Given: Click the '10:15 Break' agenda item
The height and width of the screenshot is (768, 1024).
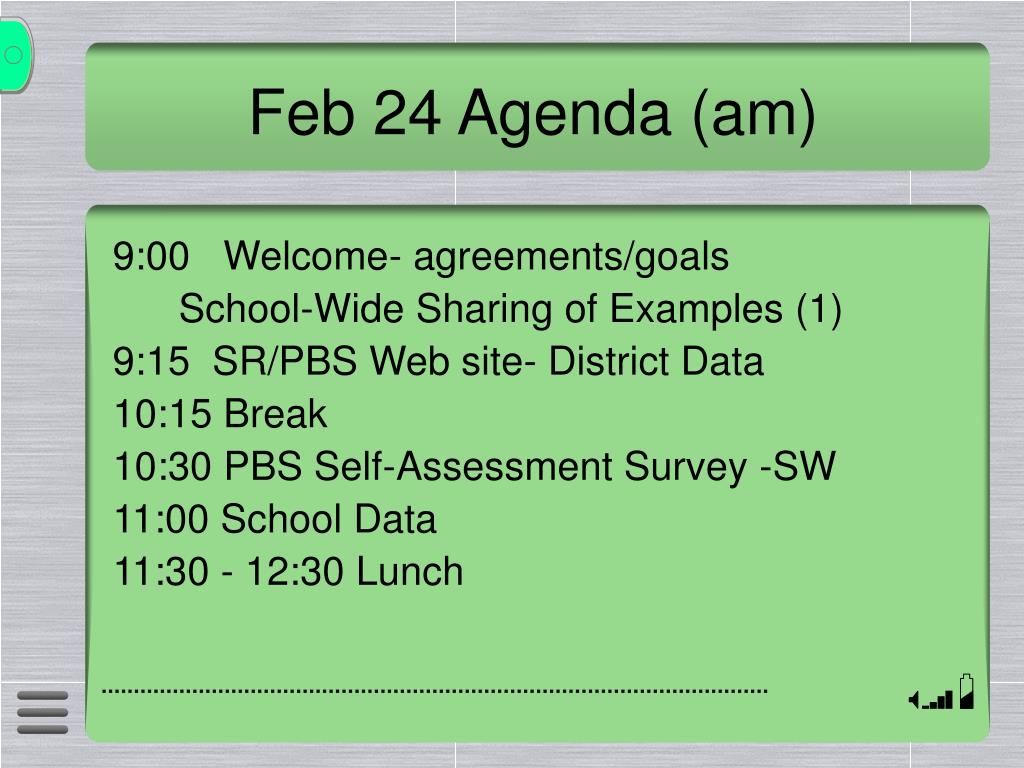Looking at the screenshot, I should [220, 414].
